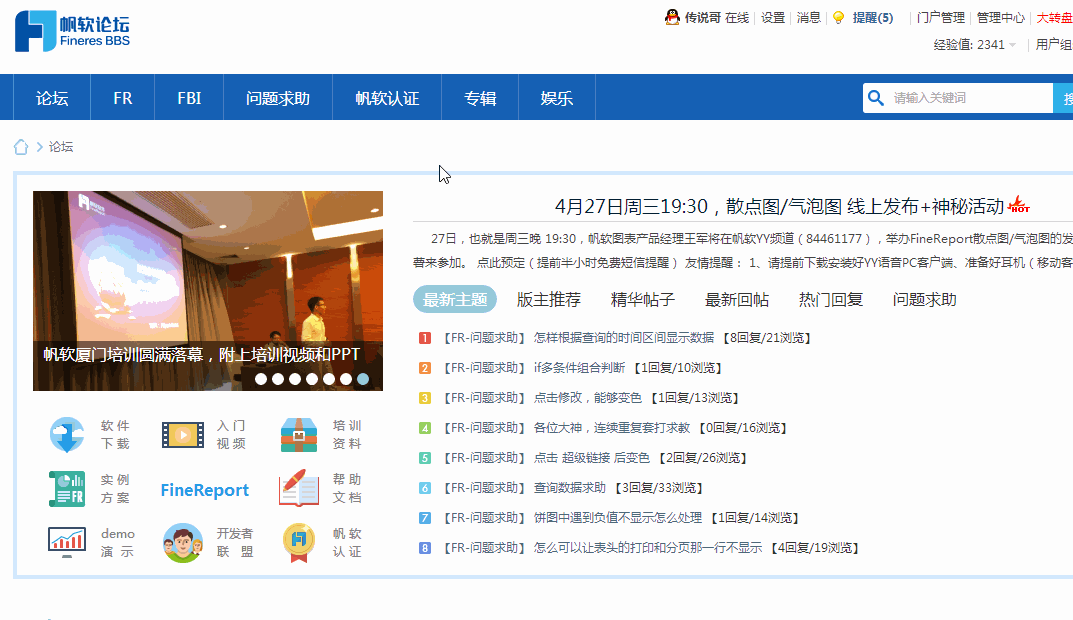The image size is (1073, 620).
Task: Switch to the 最新主题 tab
Action: [455, 300]
